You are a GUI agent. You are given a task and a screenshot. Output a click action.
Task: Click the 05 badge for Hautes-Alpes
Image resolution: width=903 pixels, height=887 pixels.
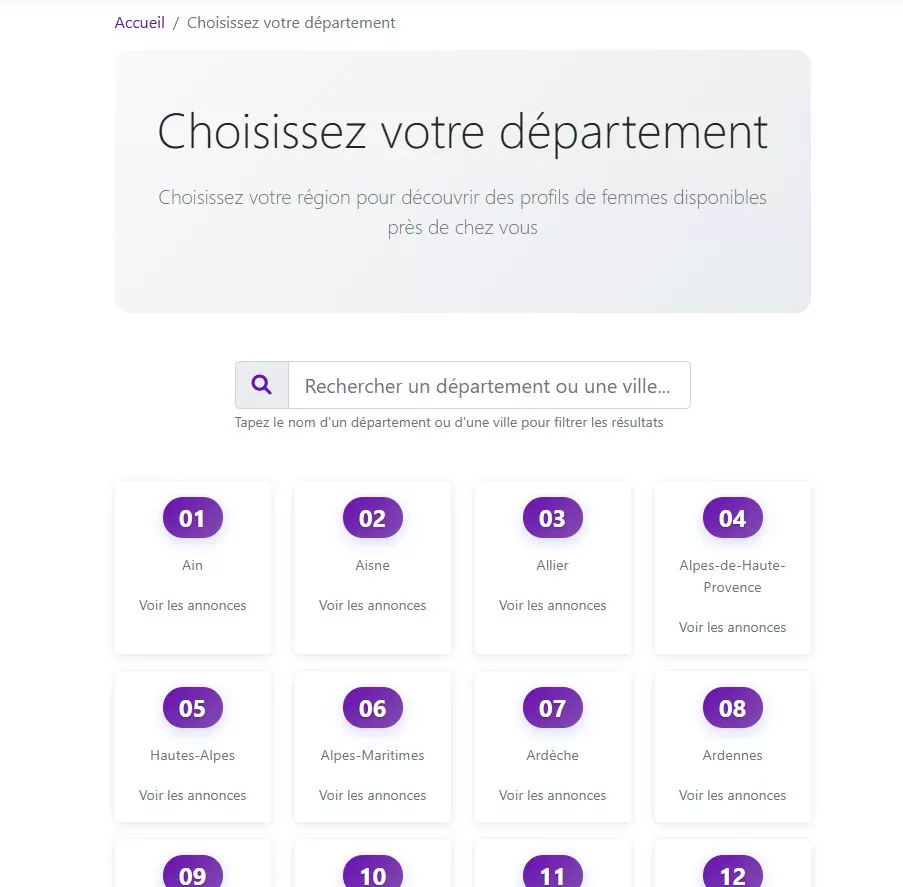coord(192,708)
